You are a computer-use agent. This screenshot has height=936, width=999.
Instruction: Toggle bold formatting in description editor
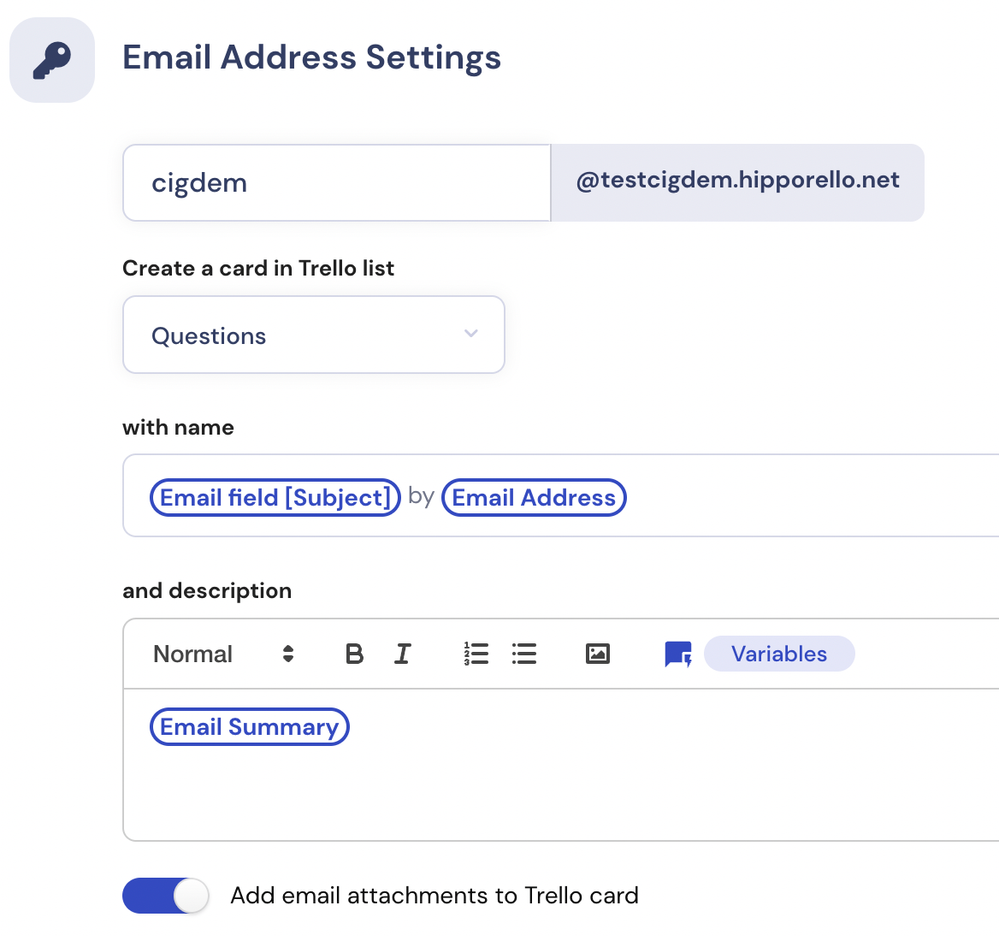[x=354, y=654]
